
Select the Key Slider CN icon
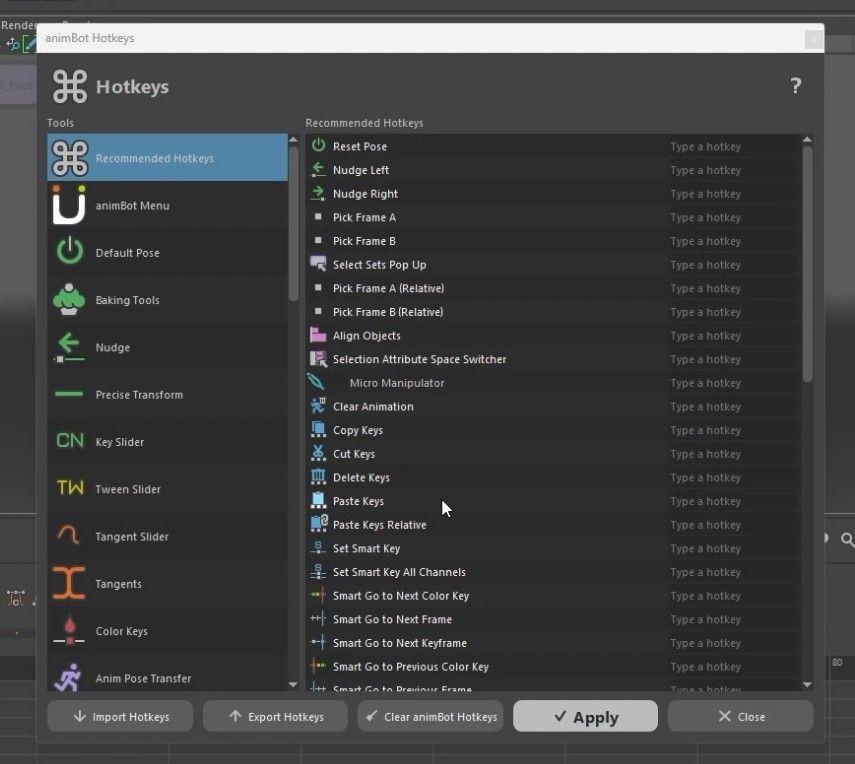(70, 441)
